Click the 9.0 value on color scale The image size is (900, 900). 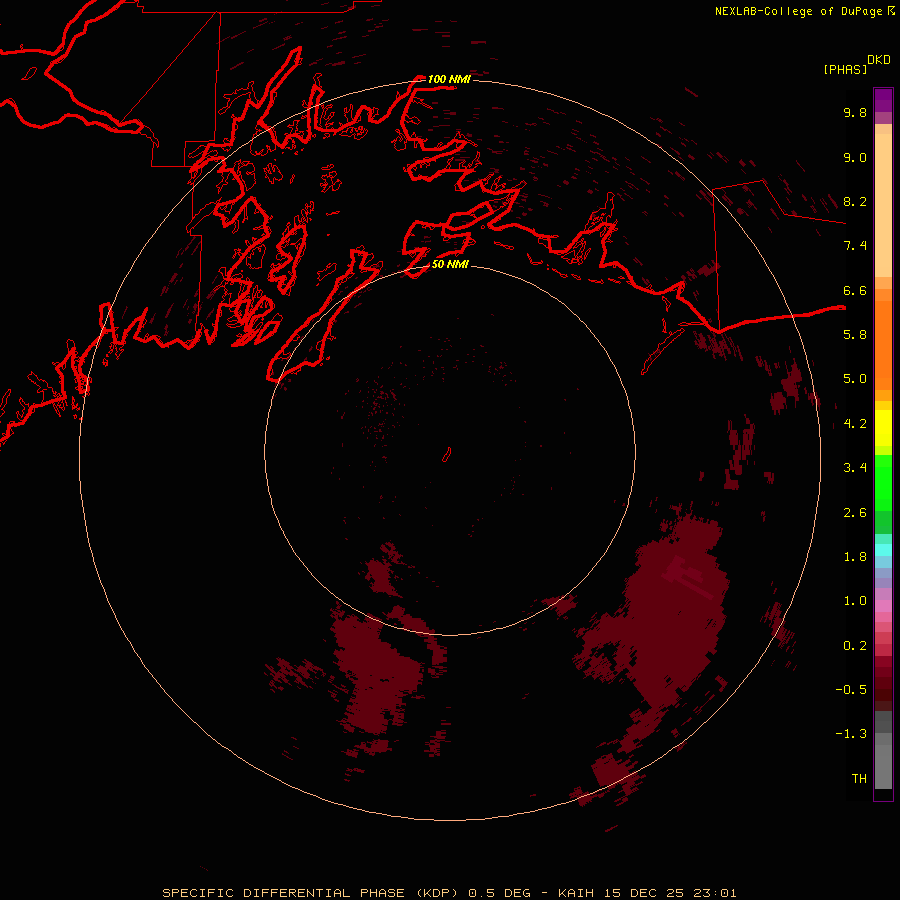[855, 157]
